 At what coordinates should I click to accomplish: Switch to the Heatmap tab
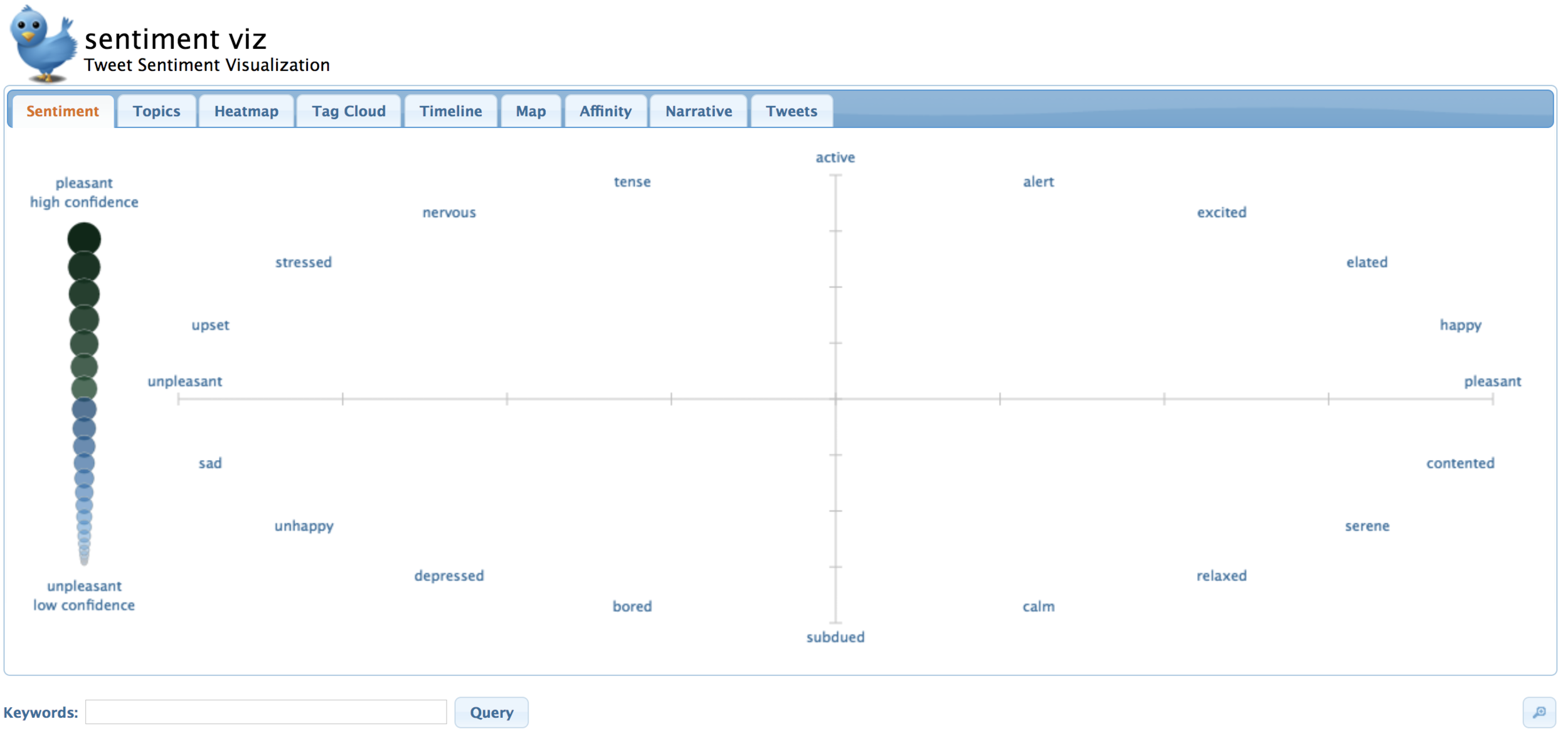(246, 111)
